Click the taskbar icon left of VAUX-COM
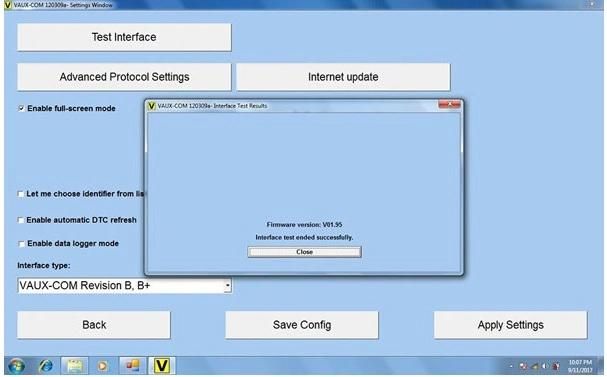The height and width of the screenshot is (377, 607). click(x=132, y=366)
